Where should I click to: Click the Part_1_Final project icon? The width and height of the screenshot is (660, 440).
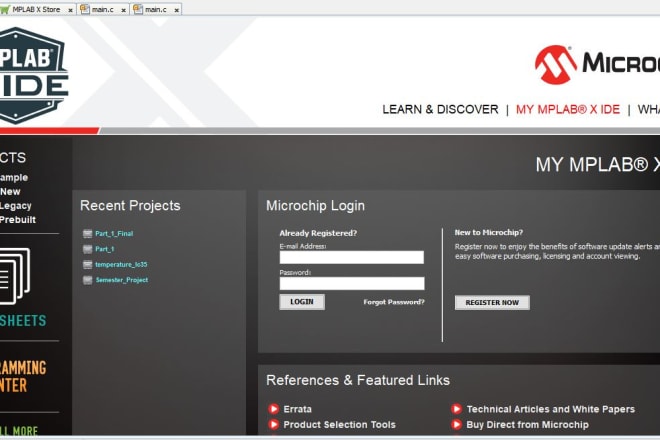click(88, 234)
